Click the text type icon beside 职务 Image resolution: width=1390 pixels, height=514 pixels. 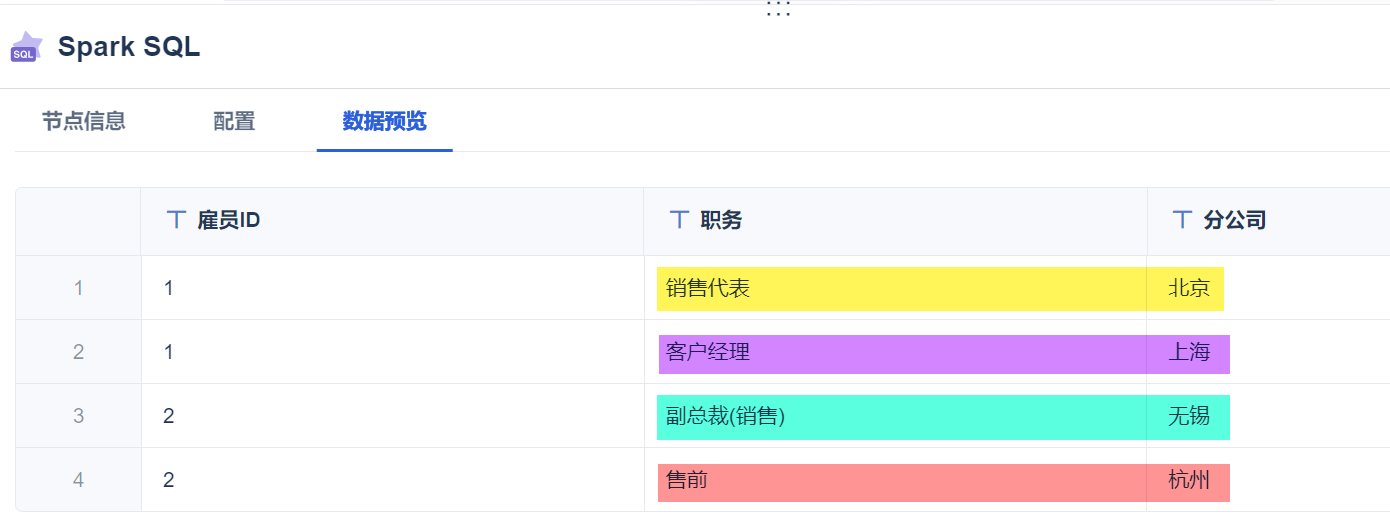point(679,220)
